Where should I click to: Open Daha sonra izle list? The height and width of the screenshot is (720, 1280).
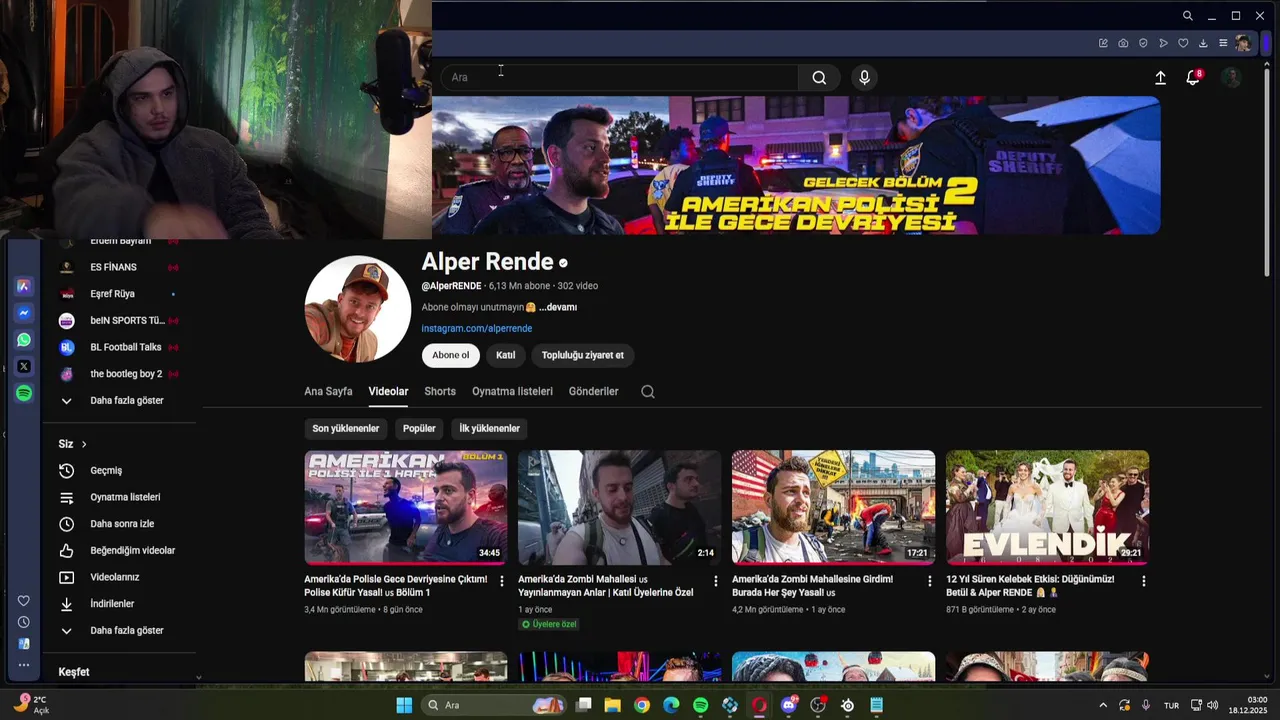pos(122,524)
